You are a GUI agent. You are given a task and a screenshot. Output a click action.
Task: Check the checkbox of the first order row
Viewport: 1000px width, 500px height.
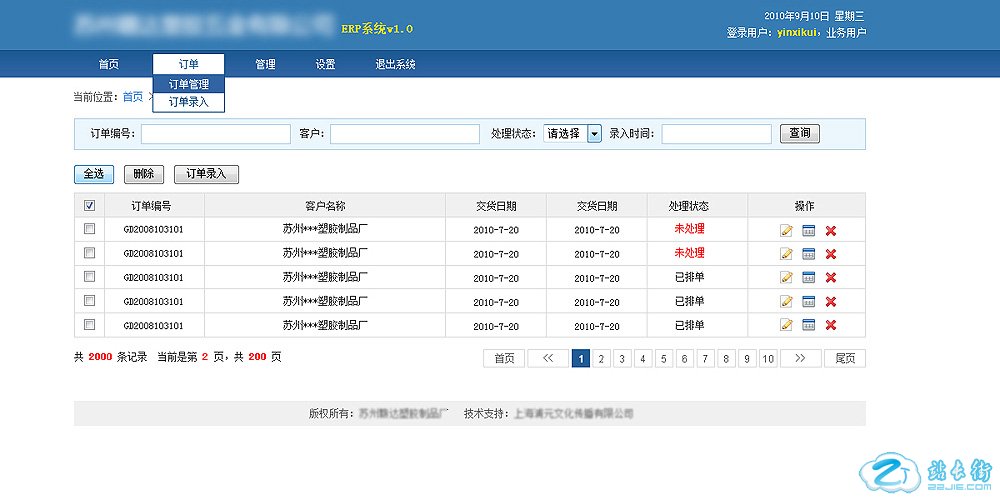(x=90, y=229)
